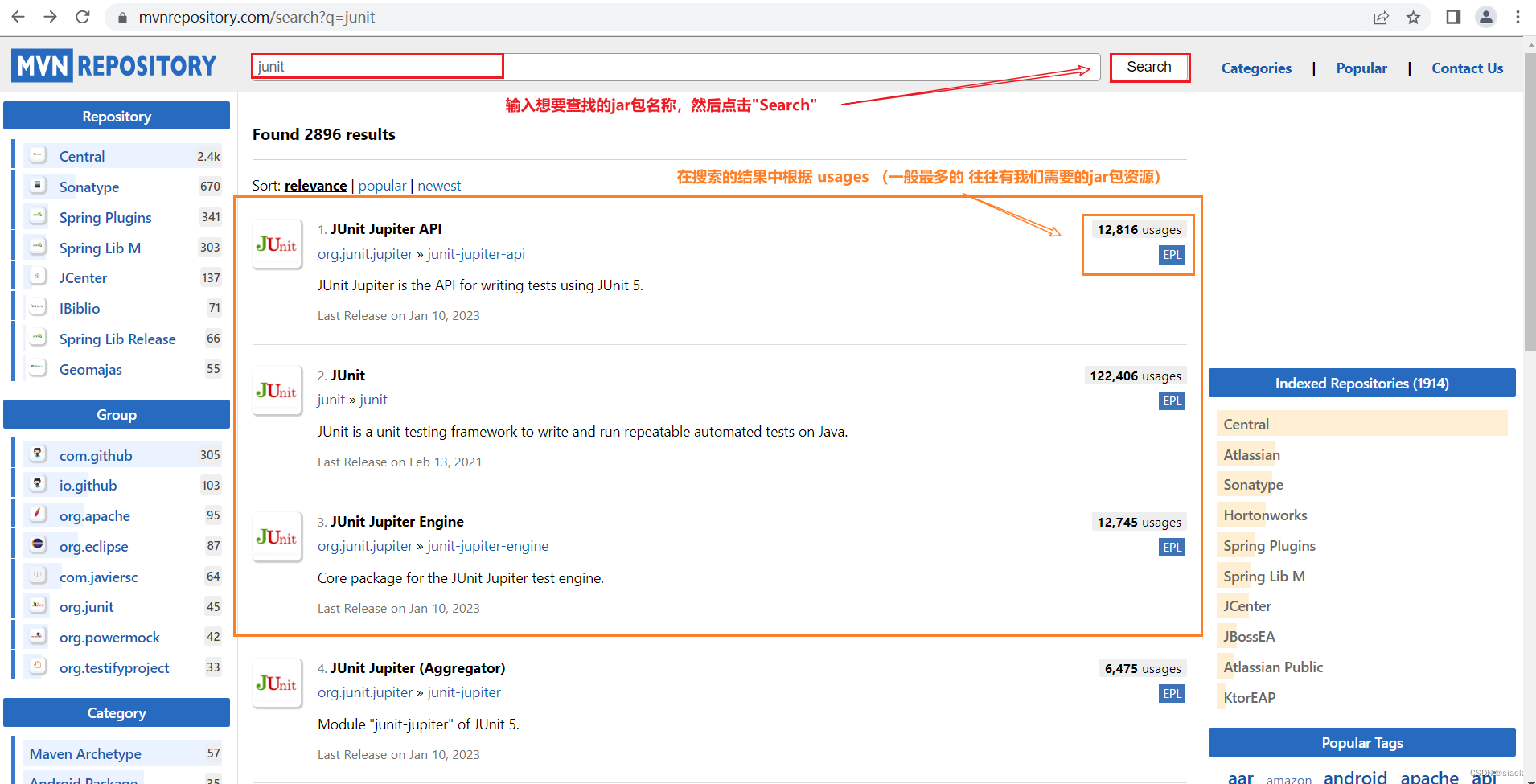Screen dimensions: 1536x784
Task: Bookmark the page with the star icon
Action: tap(1413, 18)
